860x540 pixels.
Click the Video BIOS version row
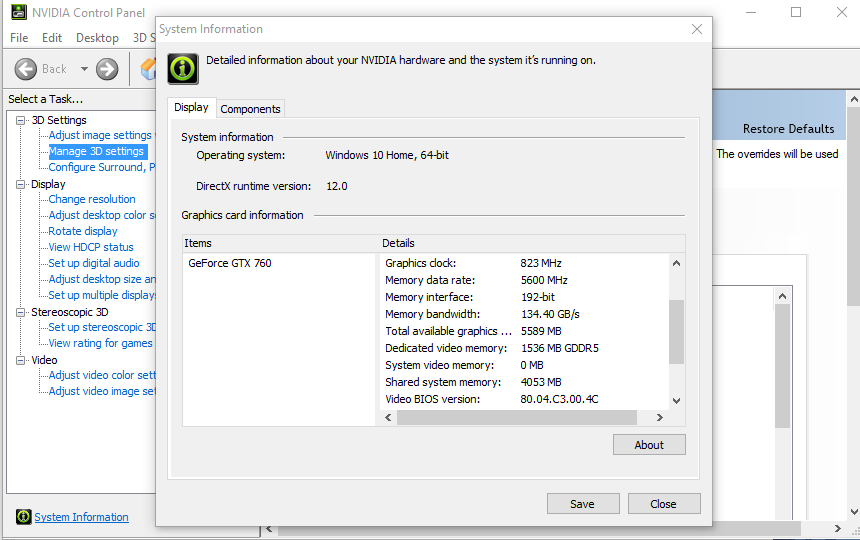pyautogui.click(x=524, y=399)
